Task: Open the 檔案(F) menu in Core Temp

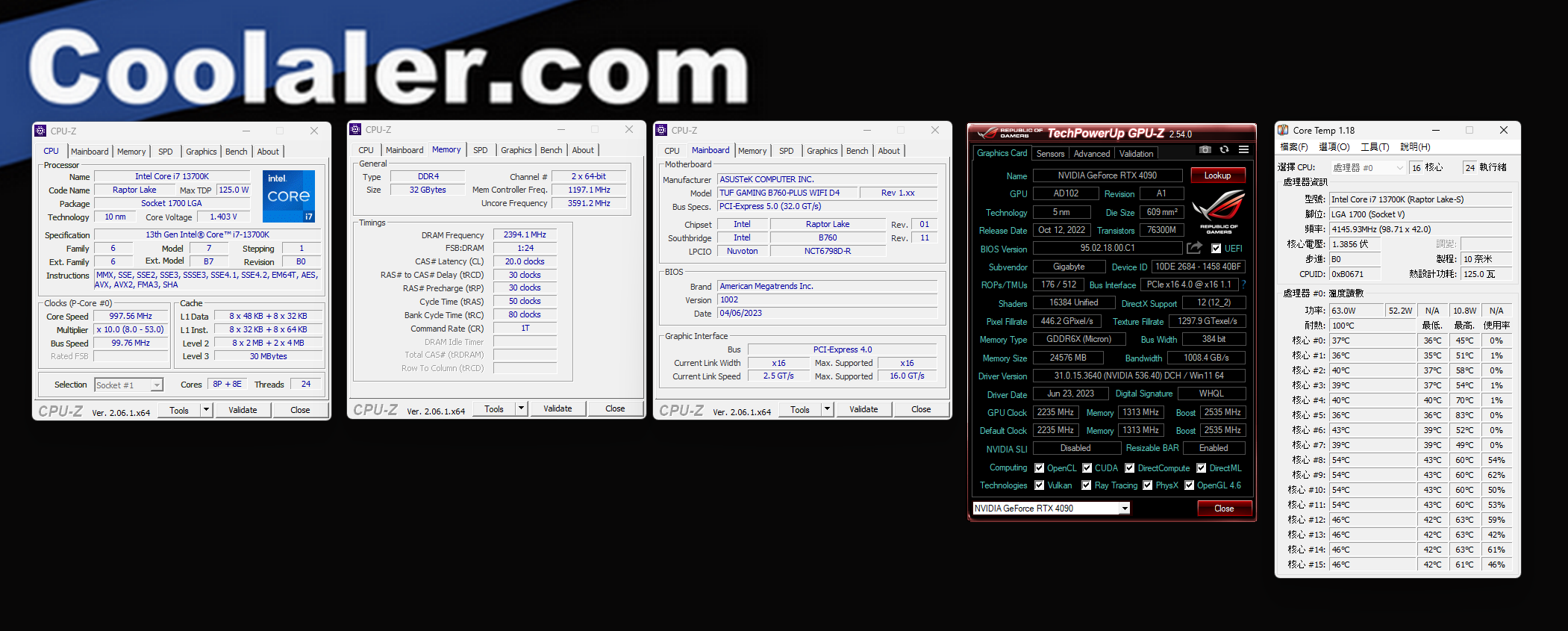Action: [x=1293, y=147]
